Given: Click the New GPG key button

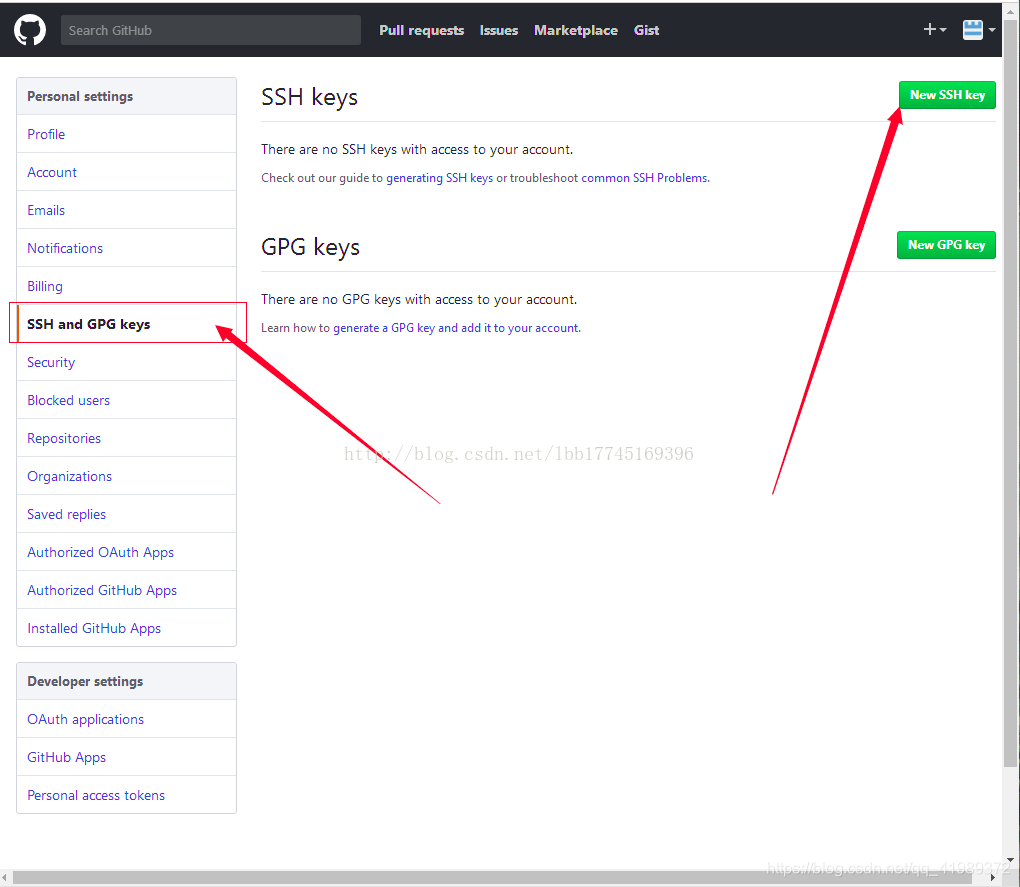Looking at the screenshot, I should [x=946, y=245].
